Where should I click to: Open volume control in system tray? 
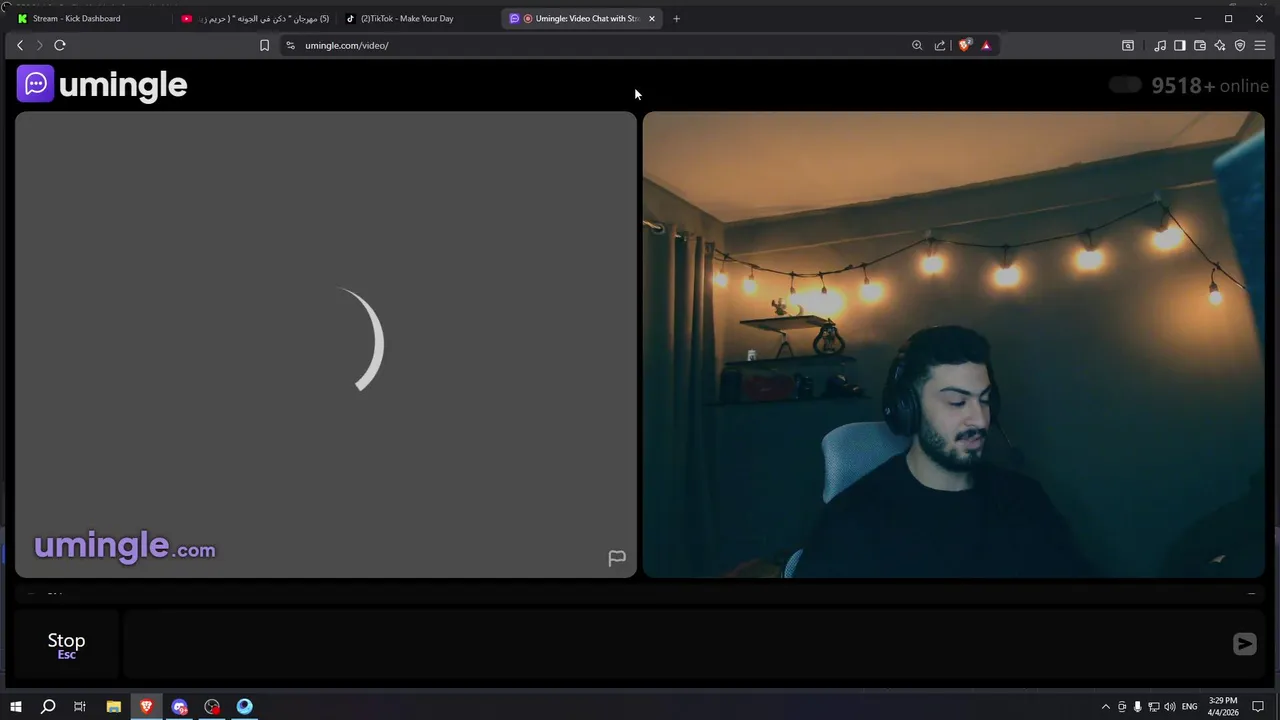[x=1169, y=707]
